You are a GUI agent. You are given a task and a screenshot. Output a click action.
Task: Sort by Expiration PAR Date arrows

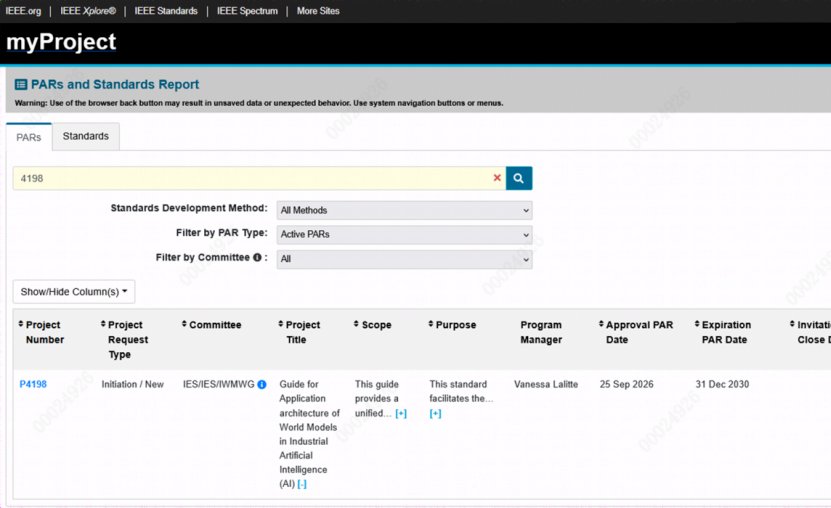tap(697, 324)
